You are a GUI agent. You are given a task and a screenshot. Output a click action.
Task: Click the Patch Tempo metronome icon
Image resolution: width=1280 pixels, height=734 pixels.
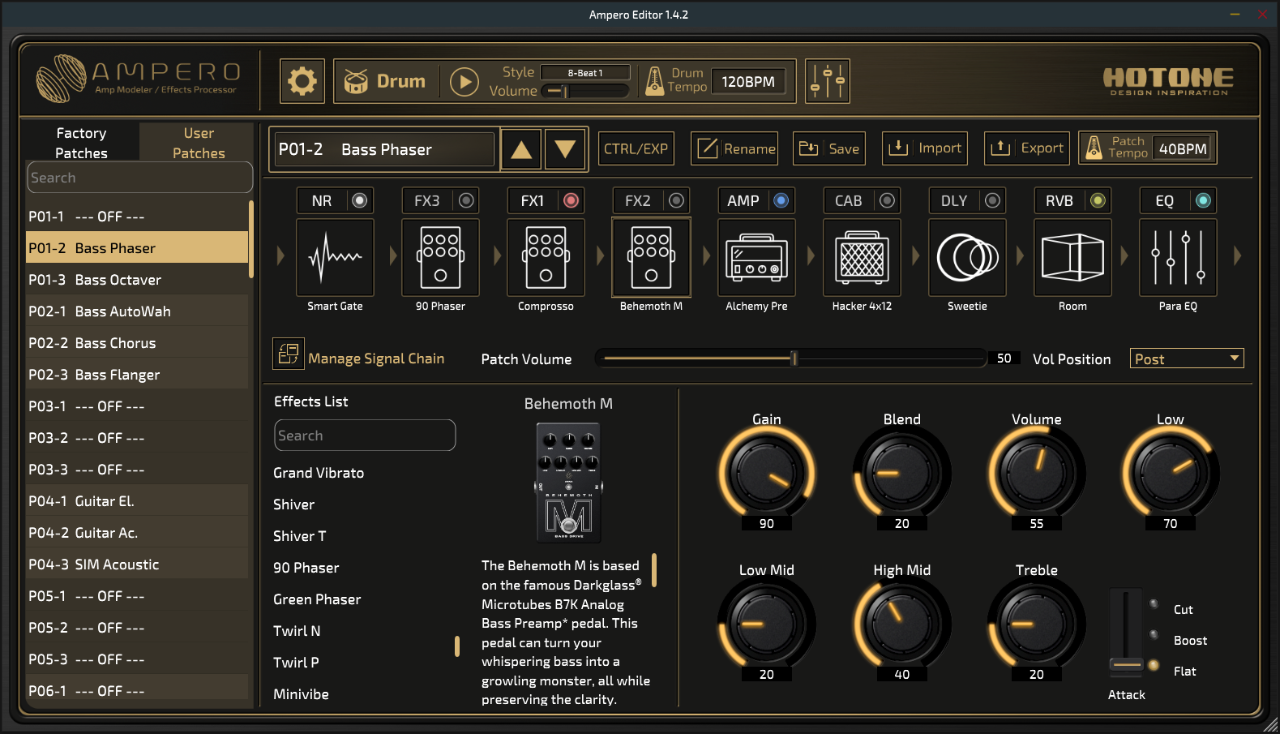point(1094,148)
